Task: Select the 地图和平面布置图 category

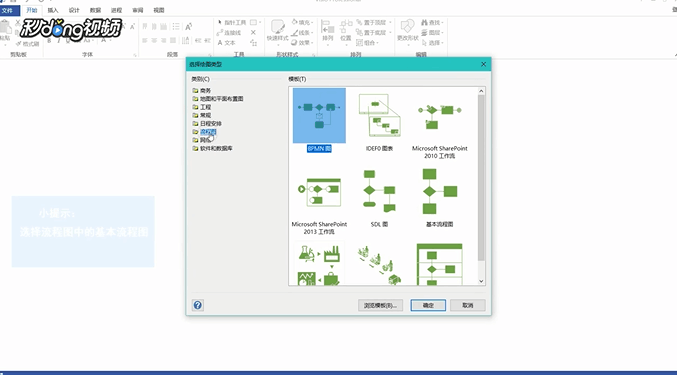Action: (x=218, y=99)
